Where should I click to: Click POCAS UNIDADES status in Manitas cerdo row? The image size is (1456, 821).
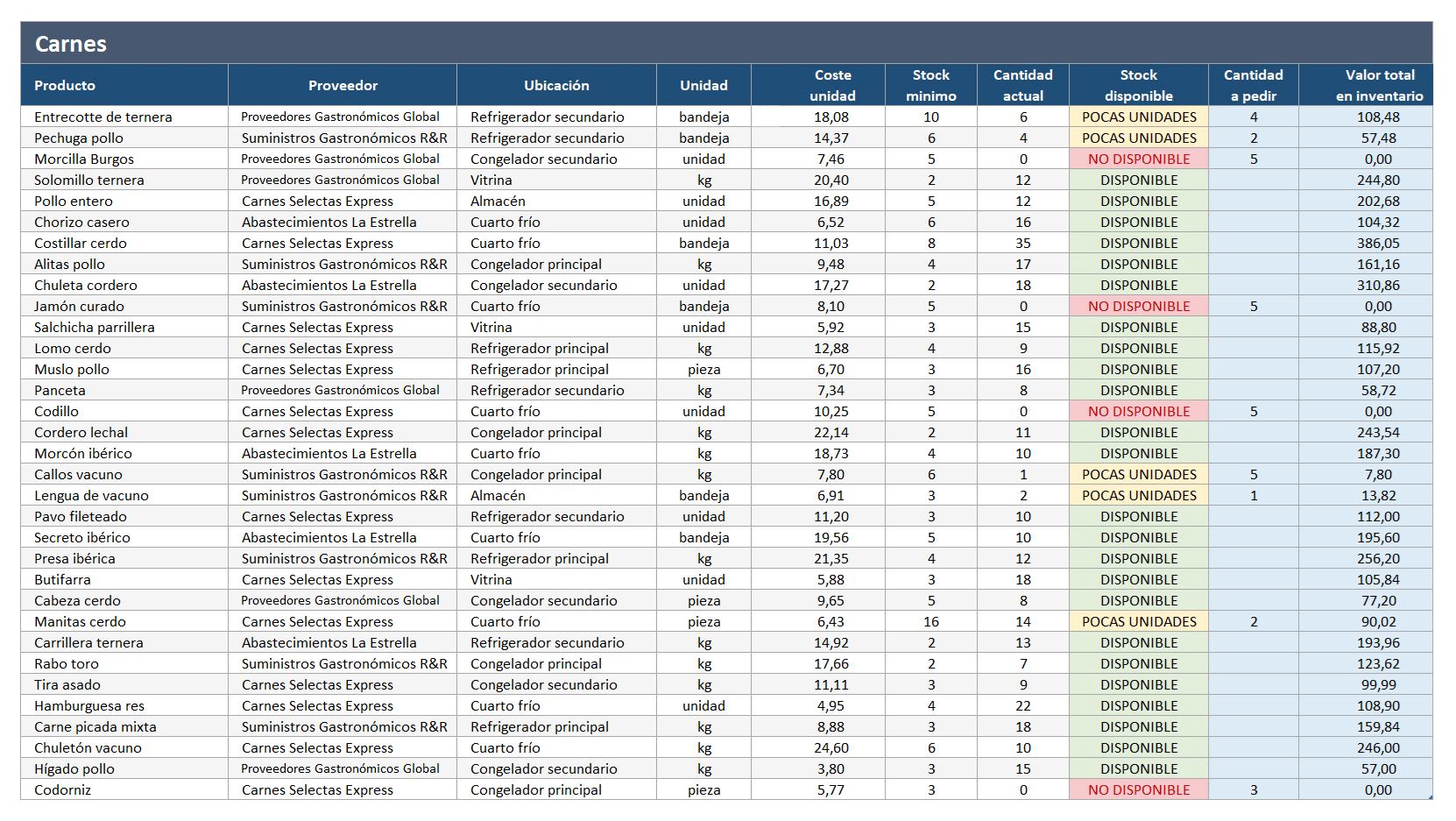click(1139, 621)
